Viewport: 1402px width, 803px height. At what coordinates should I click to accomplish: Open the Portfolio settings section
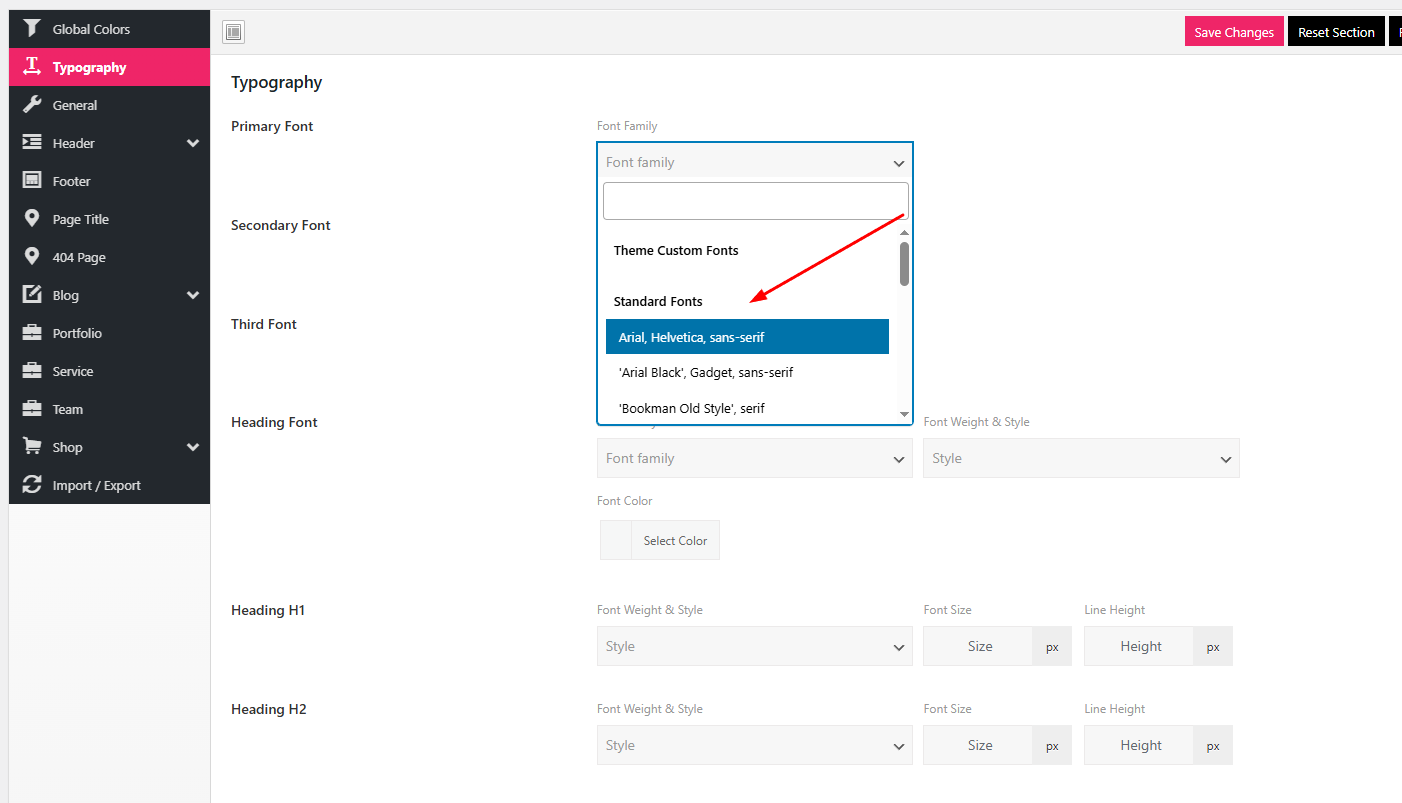(x=109, y=333)
